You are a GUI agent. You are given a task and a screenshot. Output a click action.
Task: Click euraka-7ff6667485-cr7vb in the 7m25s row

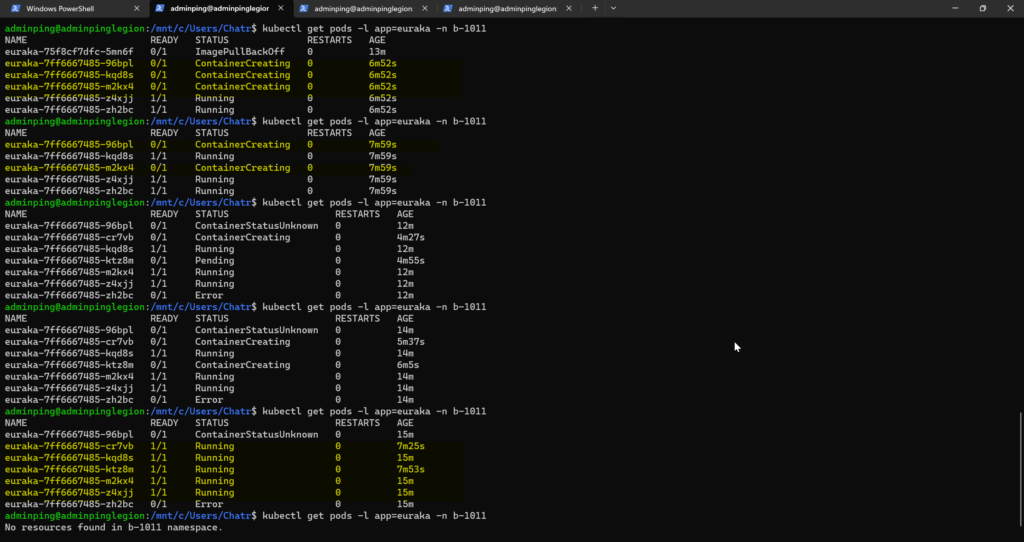click(69, 446)
